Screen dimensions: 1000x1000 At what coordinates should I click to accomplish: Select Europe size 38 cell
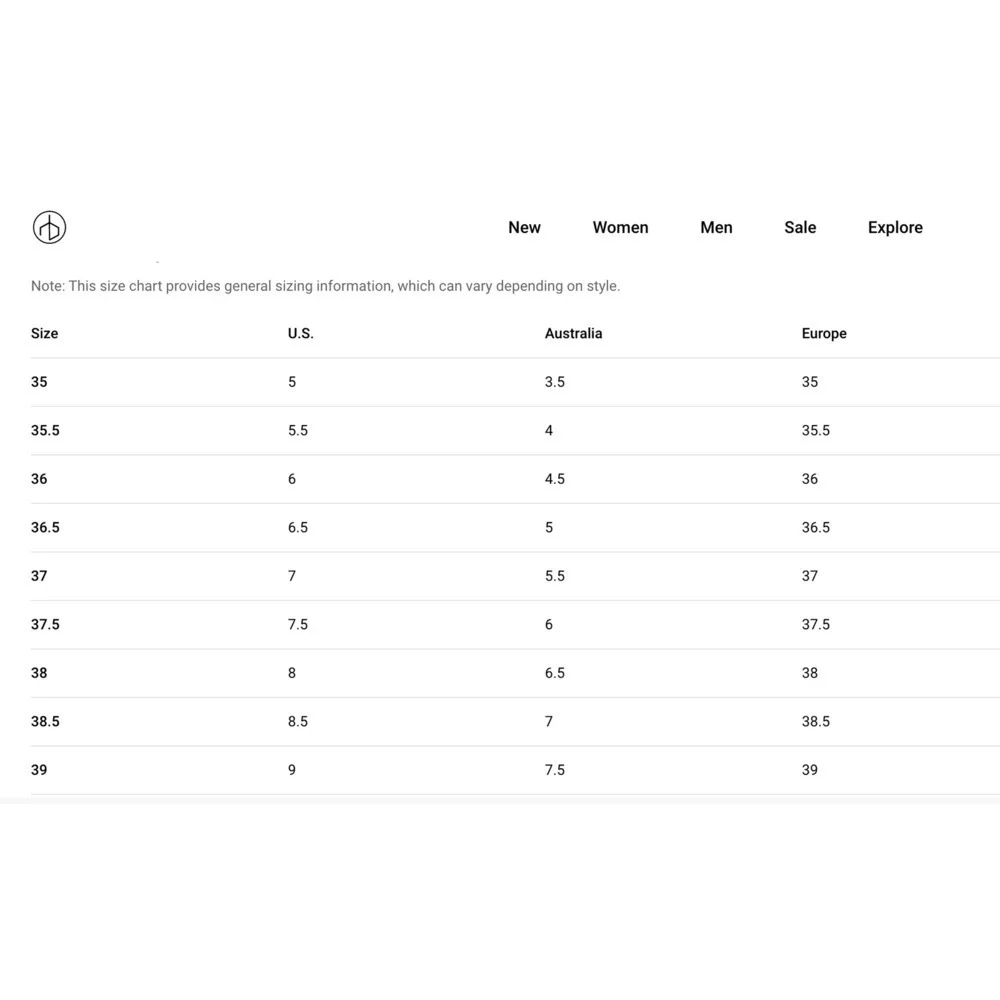pos(810,673)
